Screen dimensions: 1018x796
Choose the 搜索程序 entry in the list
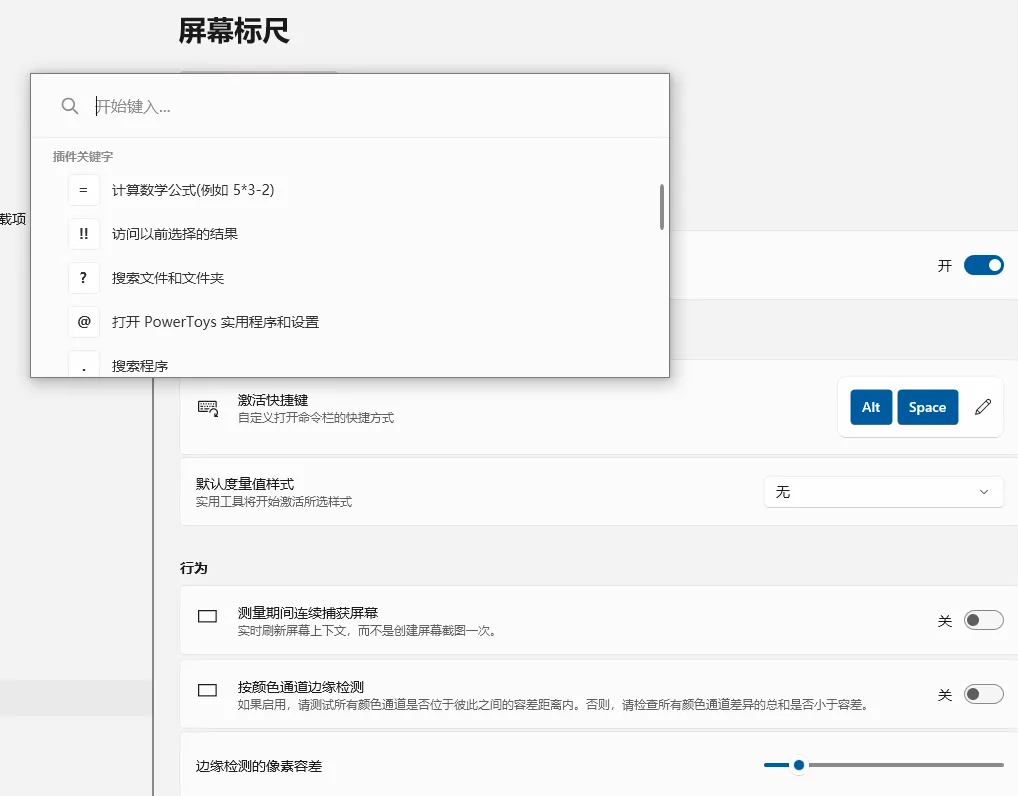[x=140, y=366]
